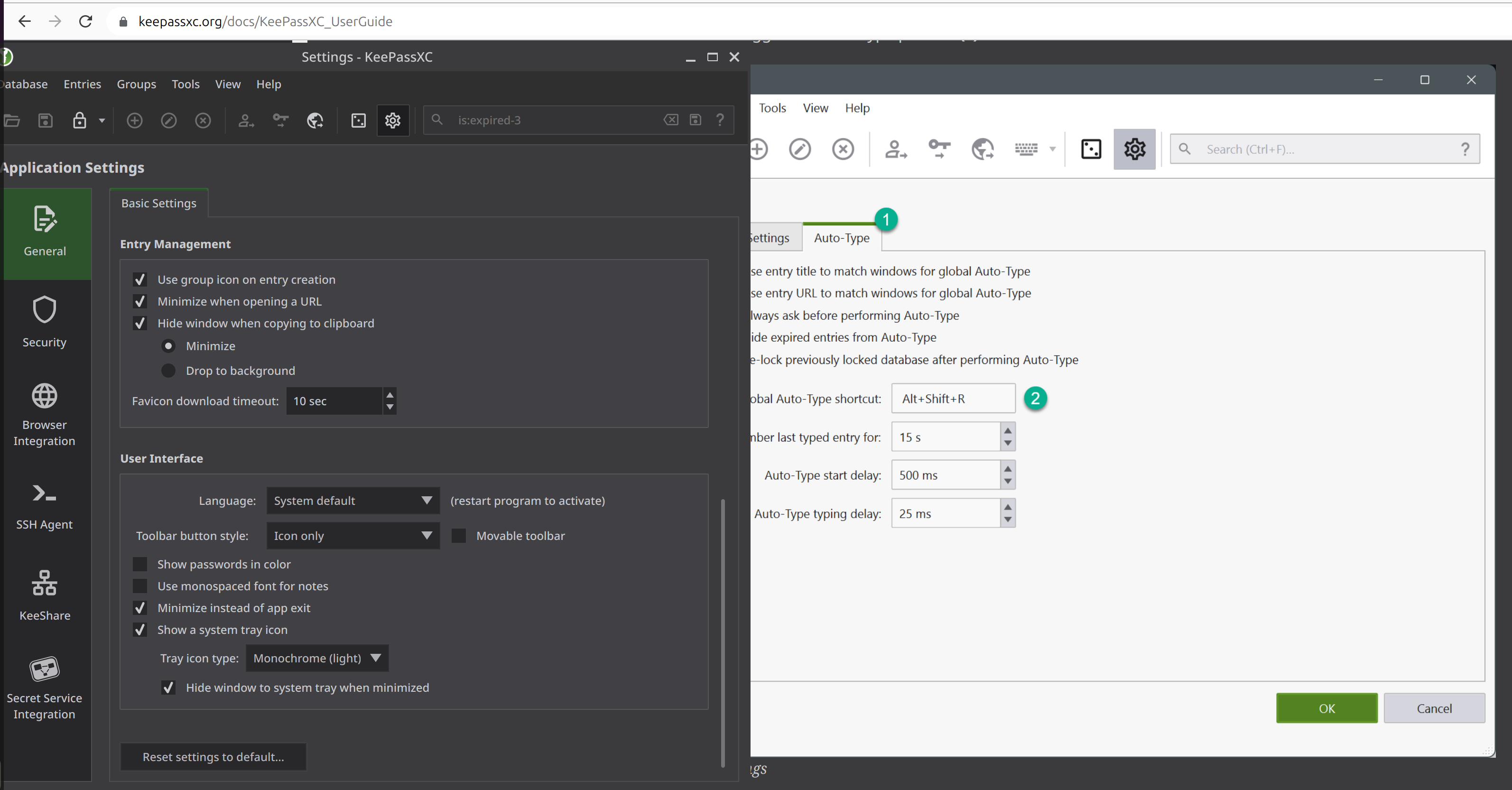Enable Show passwords in color
The image size is (1512, 790).
[x=139, y=564]
